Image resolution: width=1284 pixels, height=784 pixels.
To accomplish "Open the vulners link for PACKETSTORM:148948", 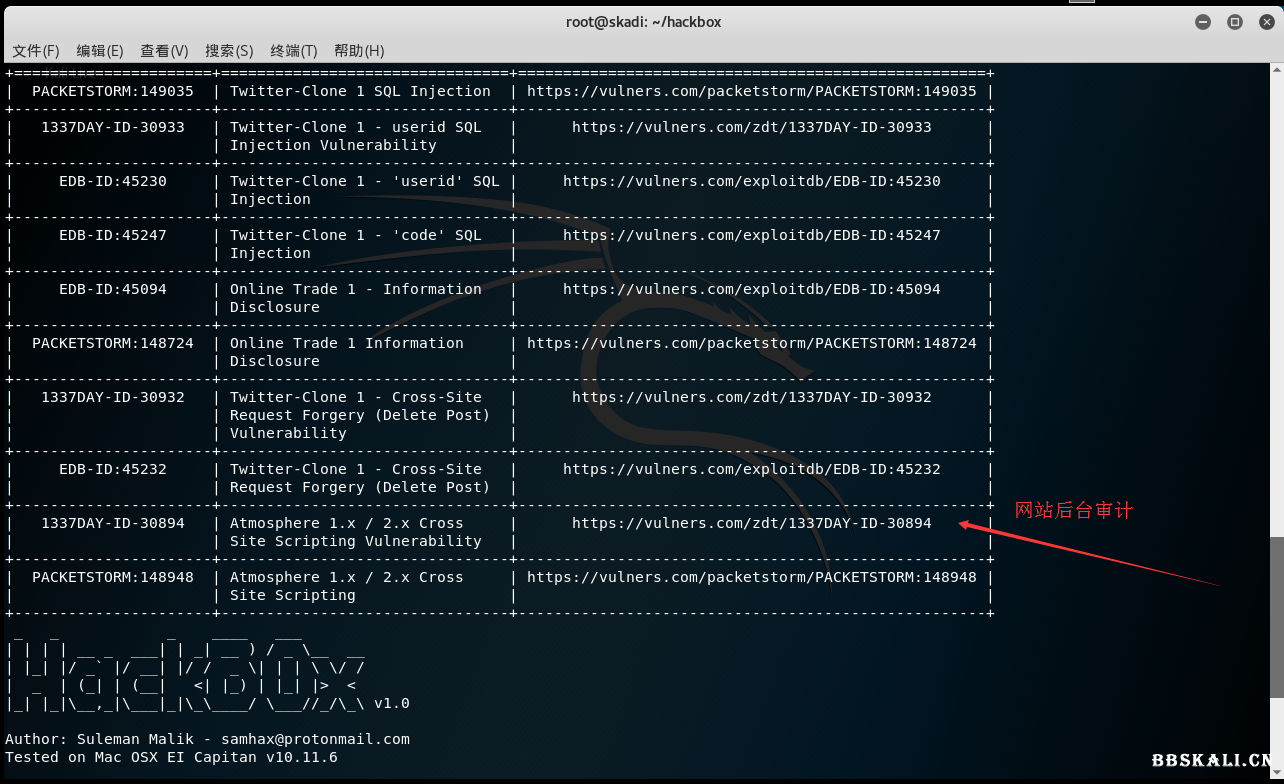I will pyautogui.click(x=751, y=577).
